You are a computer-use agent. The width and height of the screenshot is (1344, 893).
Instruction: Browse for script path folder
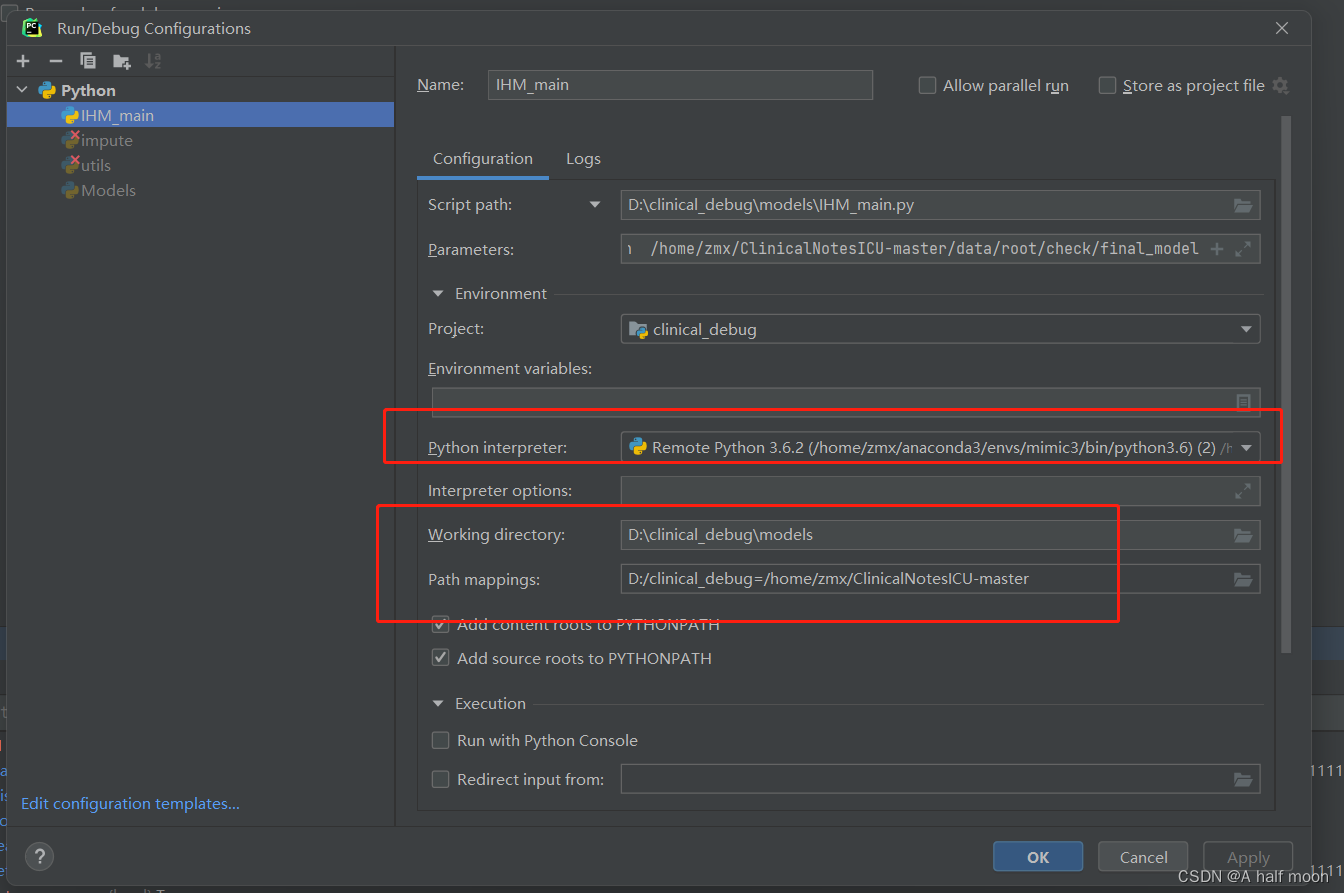1243,205
